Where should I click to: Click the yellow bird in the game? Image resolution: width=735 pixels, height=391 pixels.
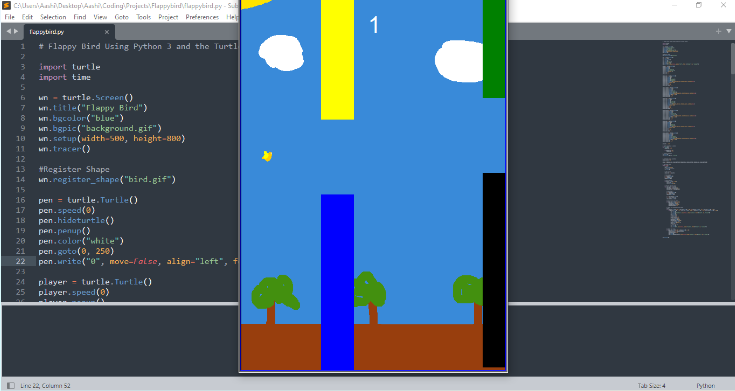click(x=267, y=156)
